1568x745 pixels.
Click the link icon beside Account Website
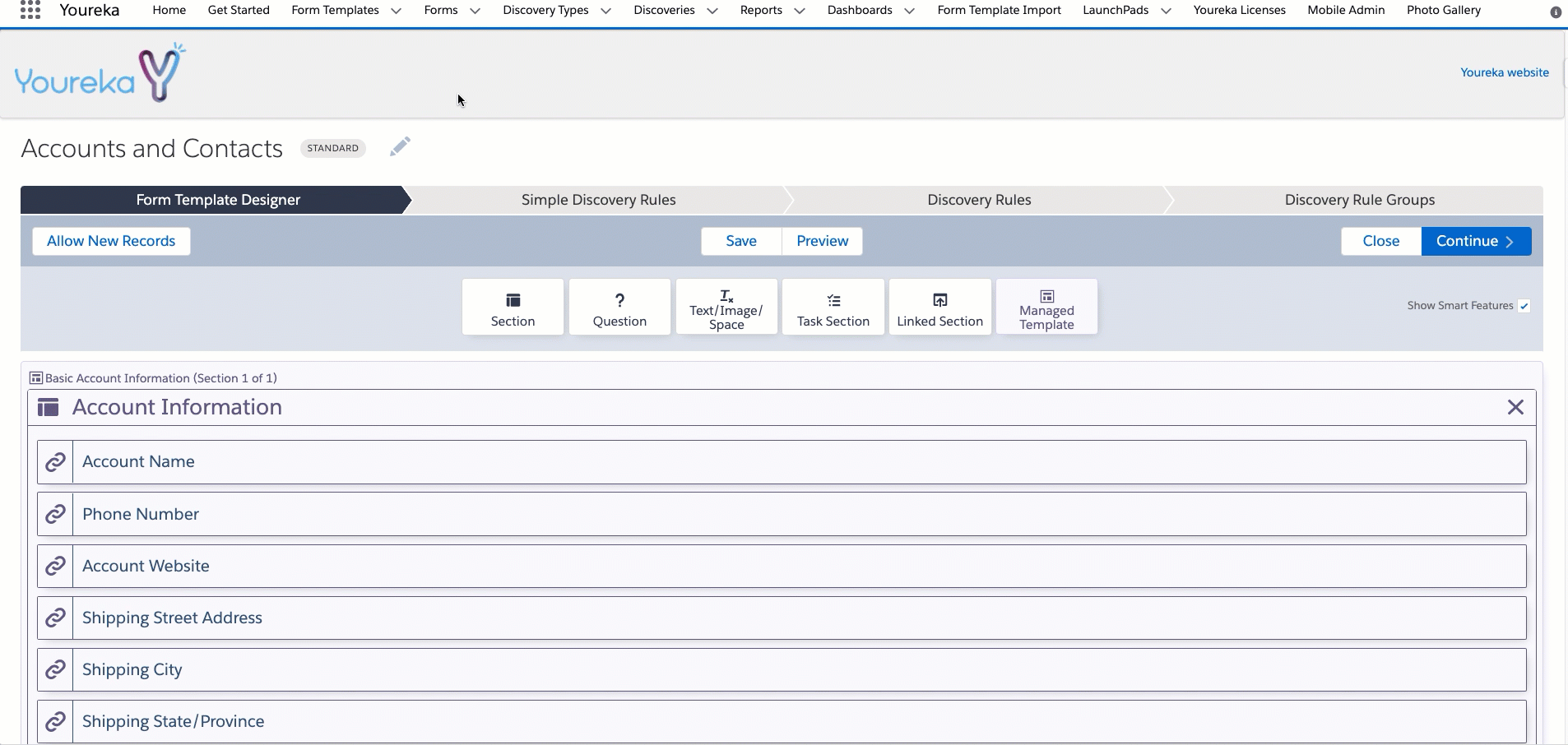[55, 566]
